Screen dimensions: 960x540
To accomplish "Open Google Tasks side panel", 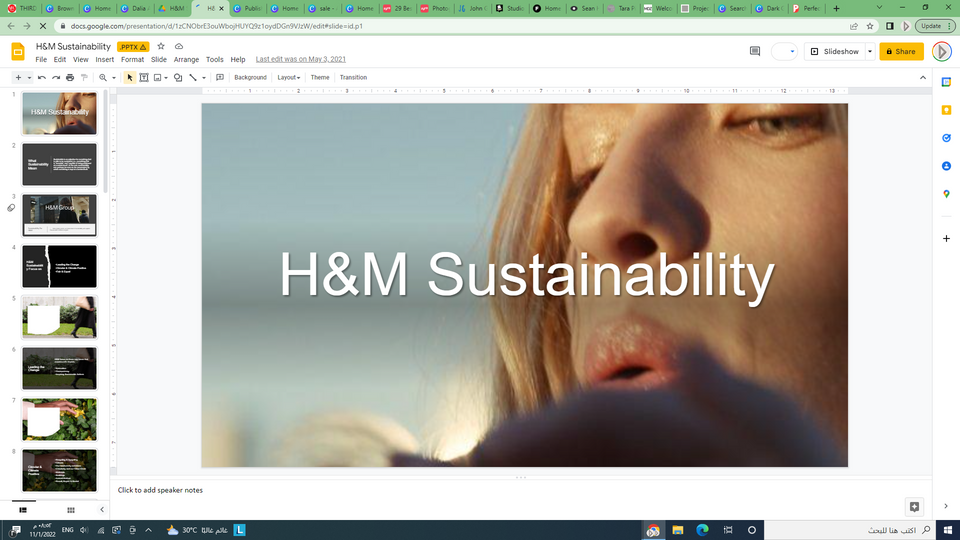I will coord(946,138).
